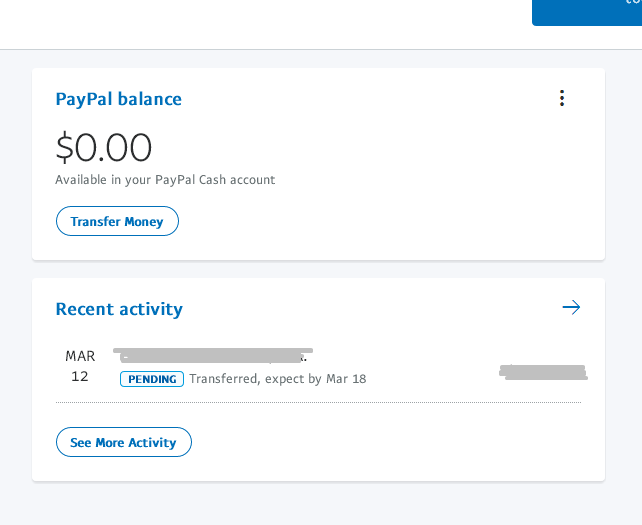This screenshot has width=642, height=525.
Task: Click the $0.00 balance amount
Action: [x=104, y=148]
